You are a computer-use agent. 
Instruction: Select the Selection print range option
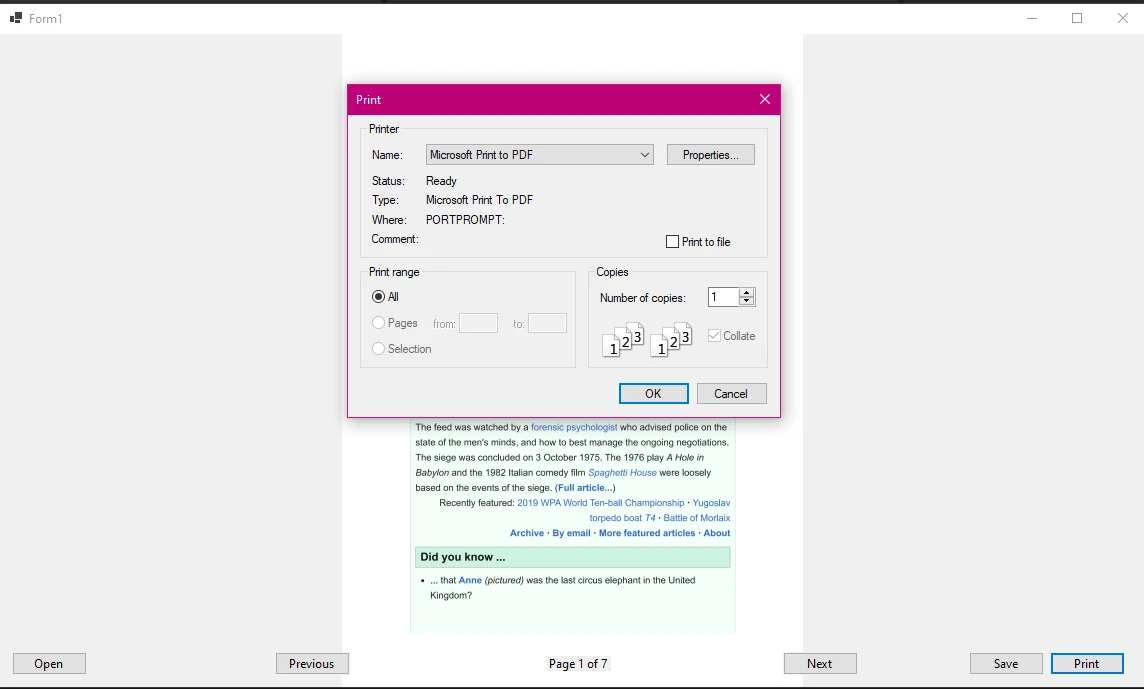[x=381, y=348]
